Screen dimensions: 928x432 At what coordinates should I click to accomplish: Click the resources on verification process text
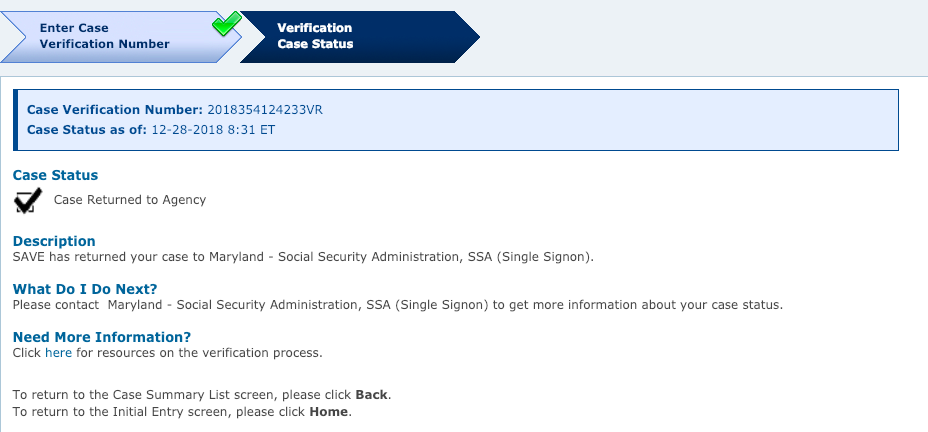[x=199, y=353]
